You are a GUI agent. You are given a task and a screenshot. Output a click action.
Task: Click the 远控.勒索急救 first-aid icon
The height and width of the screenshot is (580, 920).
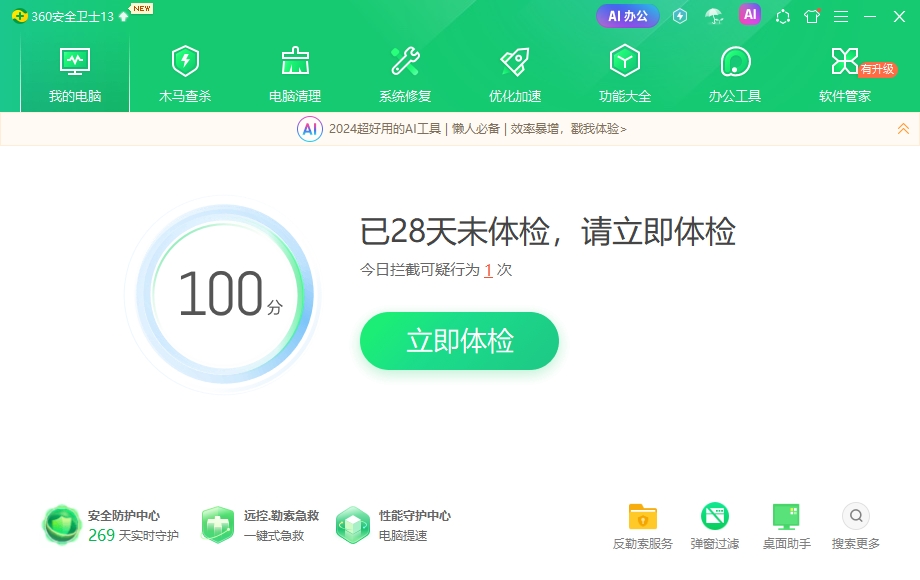tap(218, 525)
